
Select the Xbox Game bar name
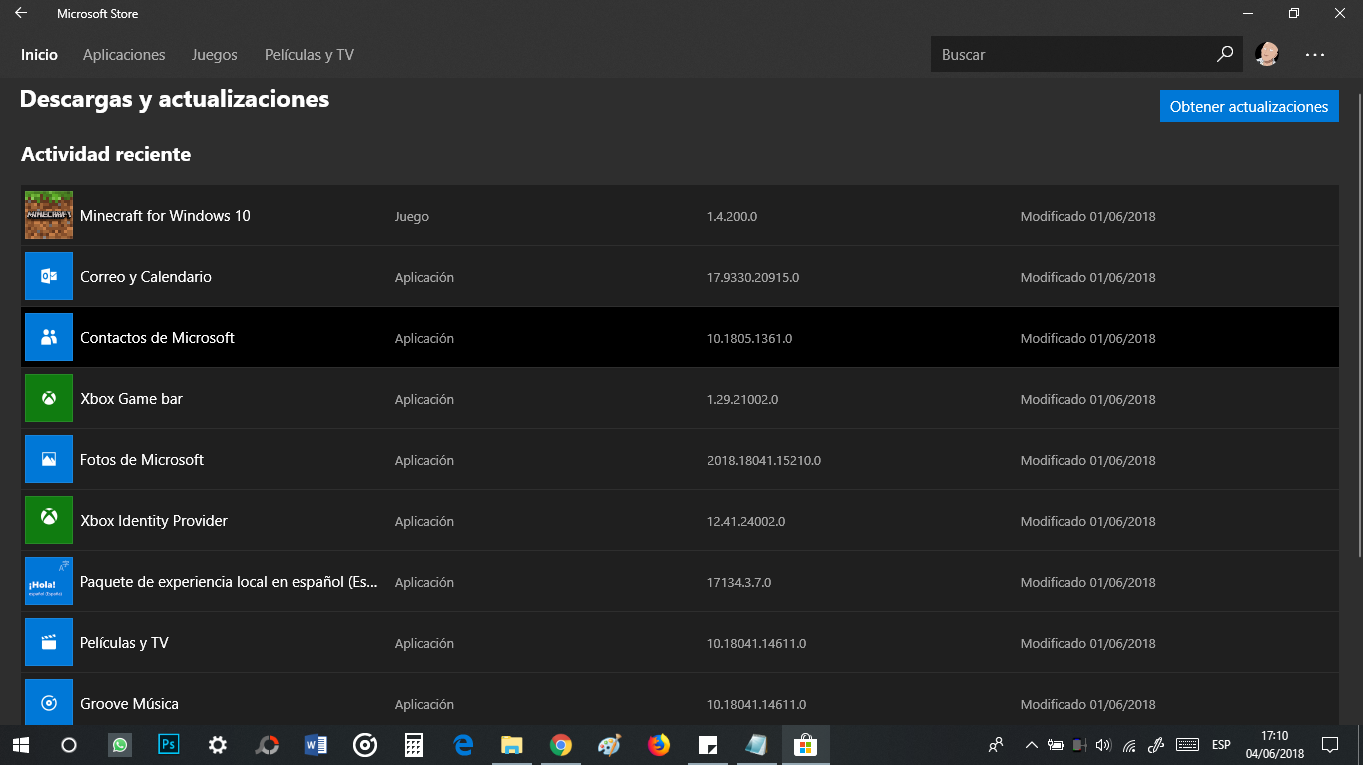[131, 399]
